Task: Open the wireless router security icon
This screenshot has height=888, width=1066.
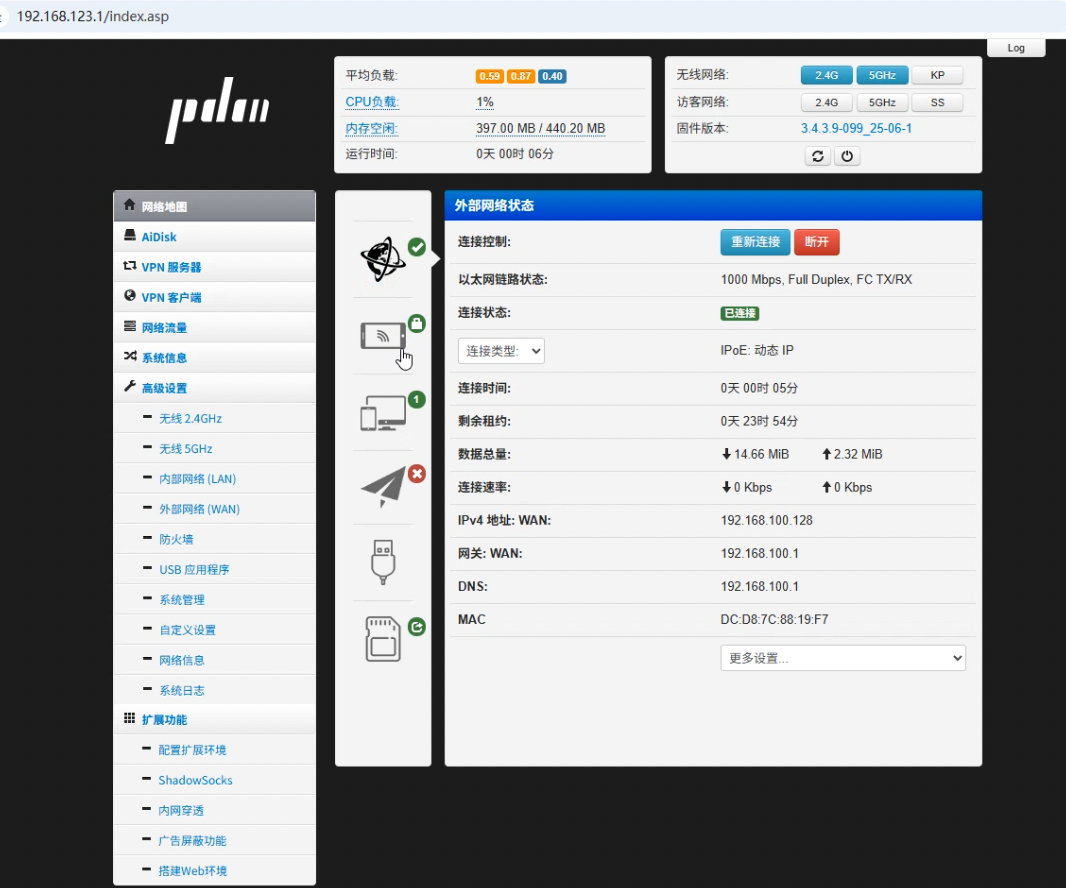Action: (x=383, y=336)
